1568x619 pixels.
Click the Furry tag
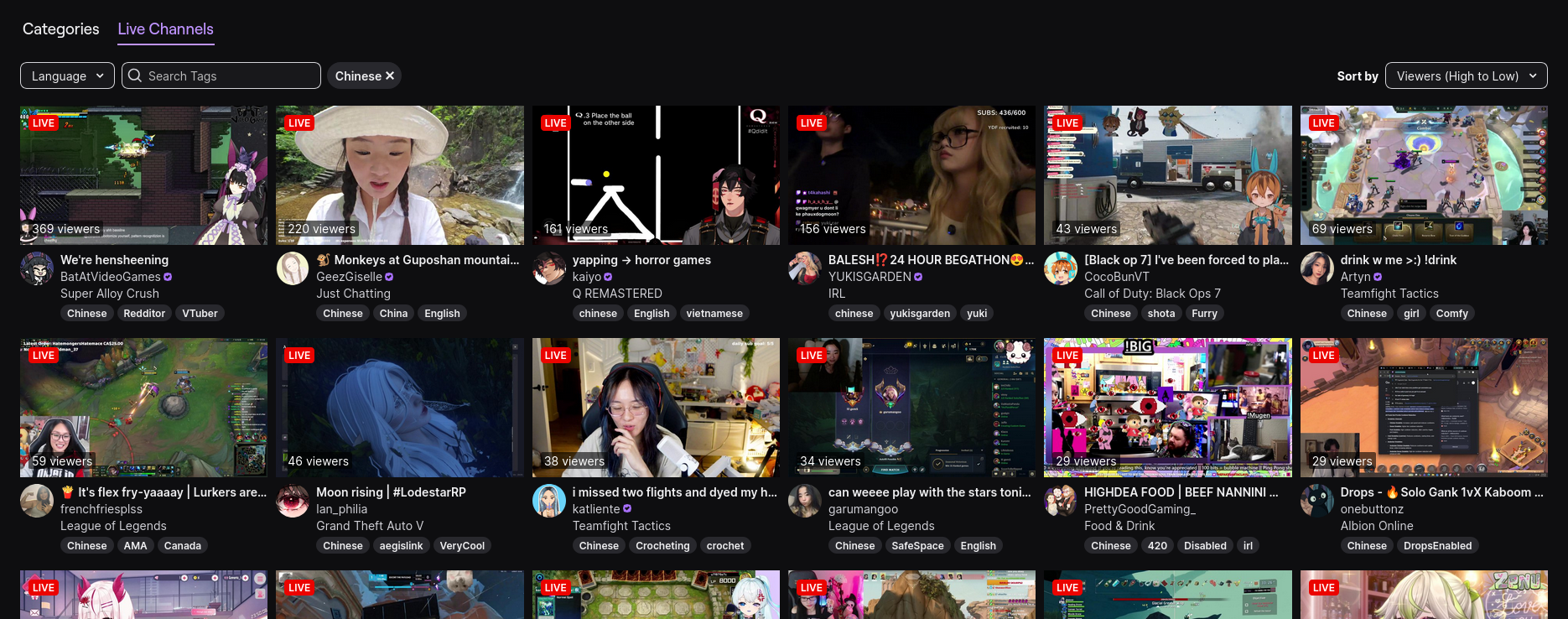tap(1204, 313)
